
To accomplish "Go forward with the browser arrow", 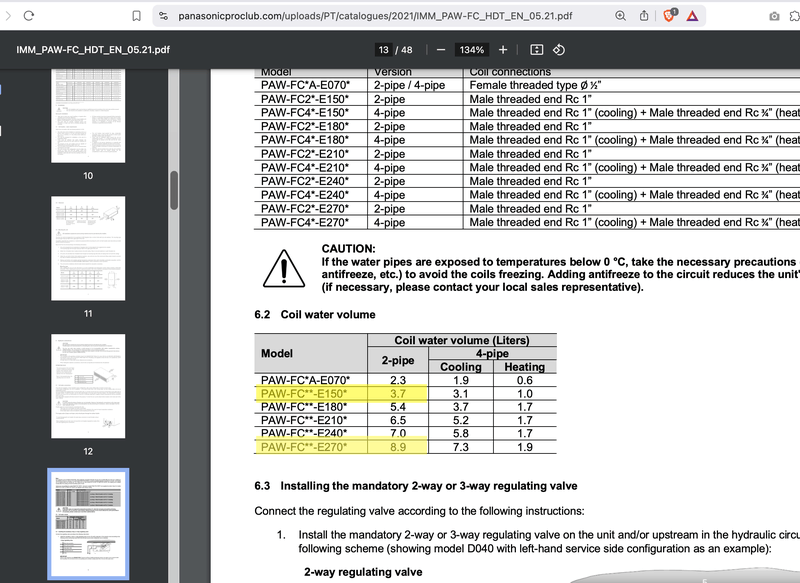I will coord(8,16).
